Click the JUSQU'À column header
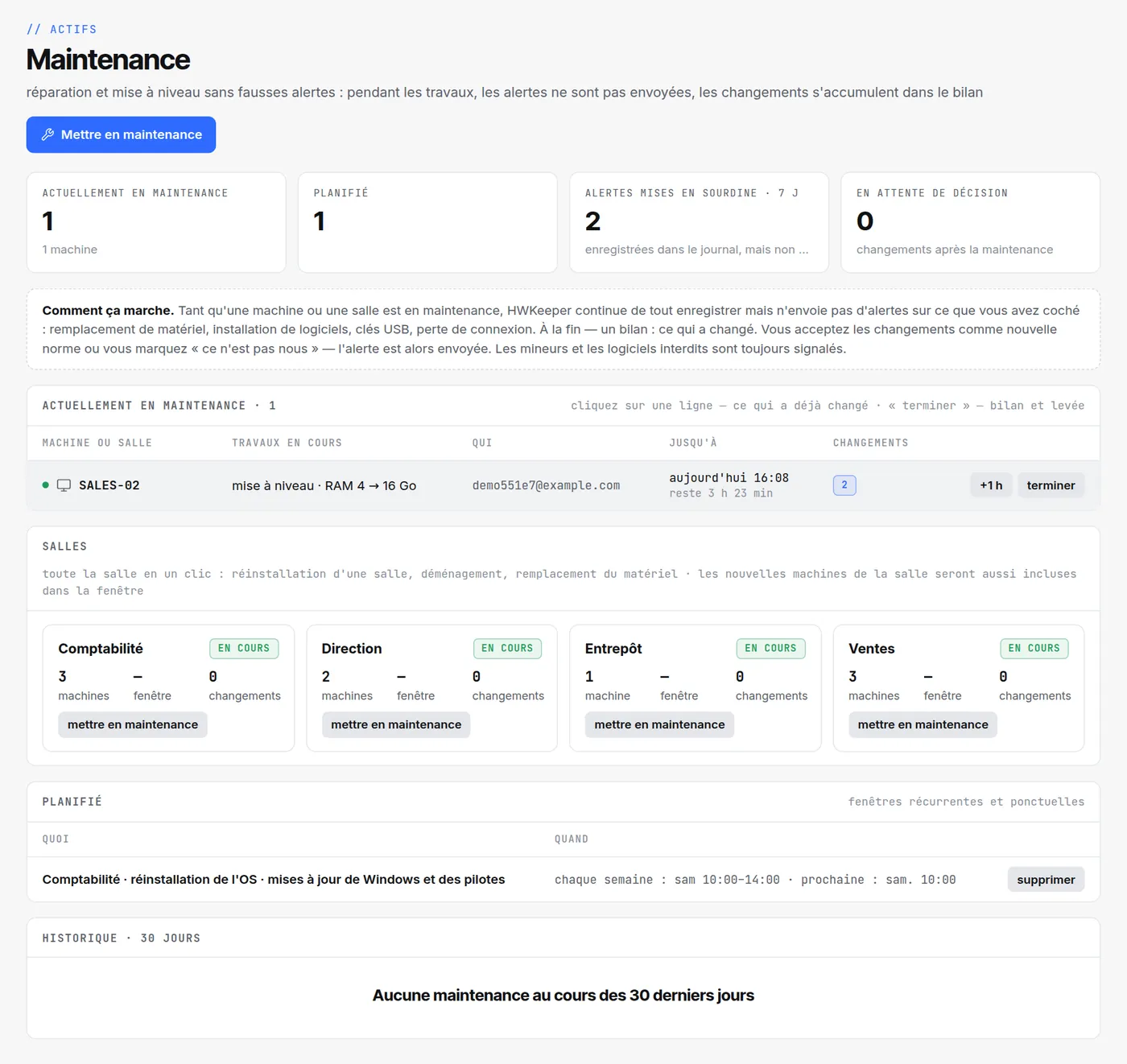Viewport: 1127px width, 1064px height. pyautogui.click(x=693, y=443)
